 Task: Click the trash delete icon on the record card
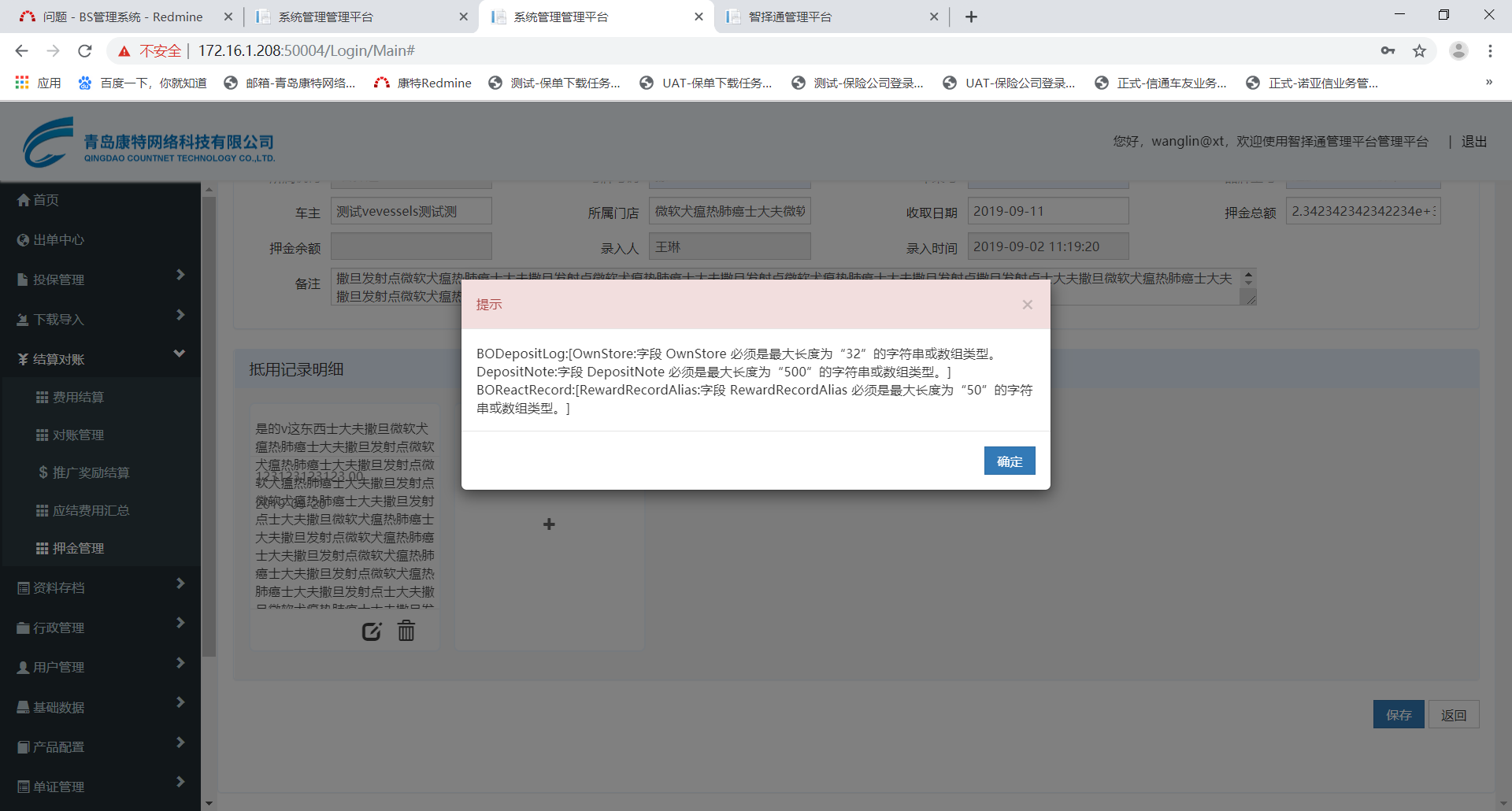point(406,631)
